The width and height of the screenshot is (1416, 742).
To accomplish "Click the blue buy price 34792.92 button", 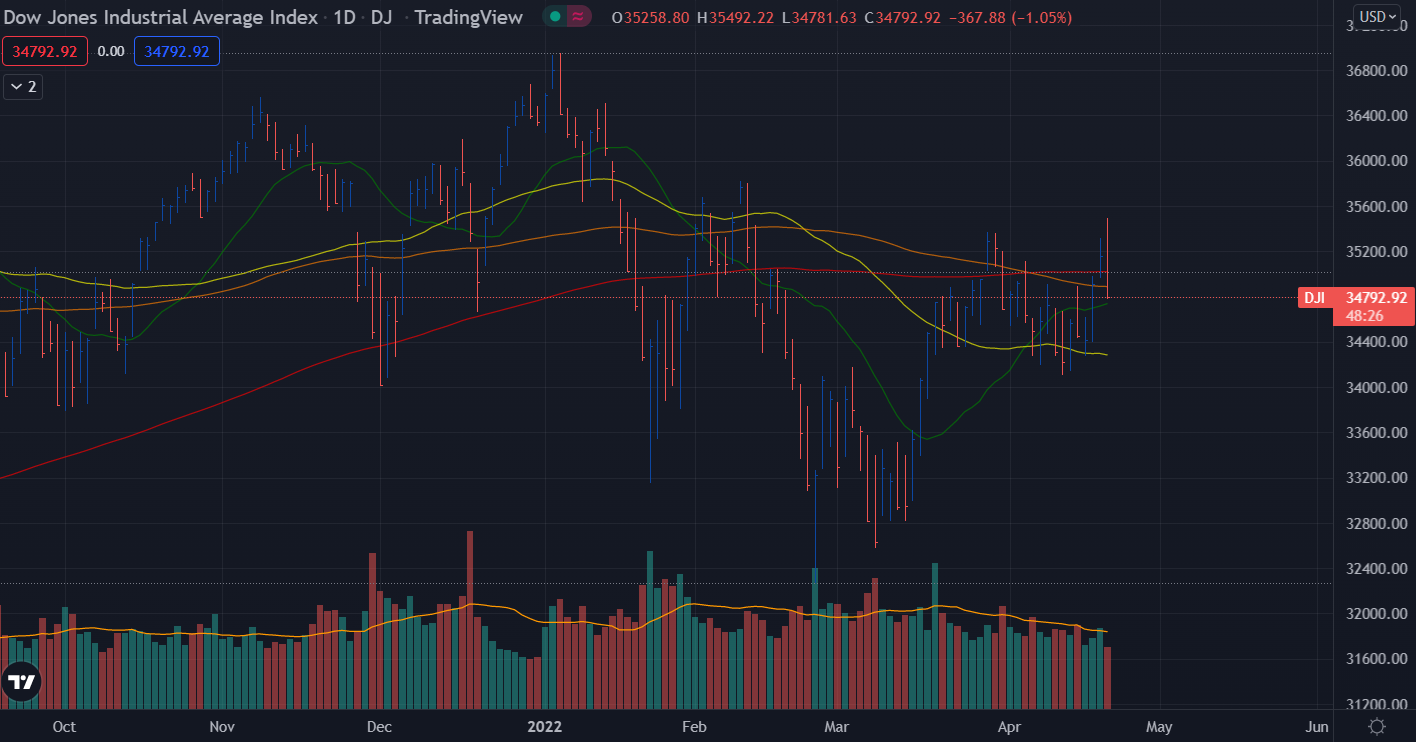I will pyautogui.click(x=177, y=51).
